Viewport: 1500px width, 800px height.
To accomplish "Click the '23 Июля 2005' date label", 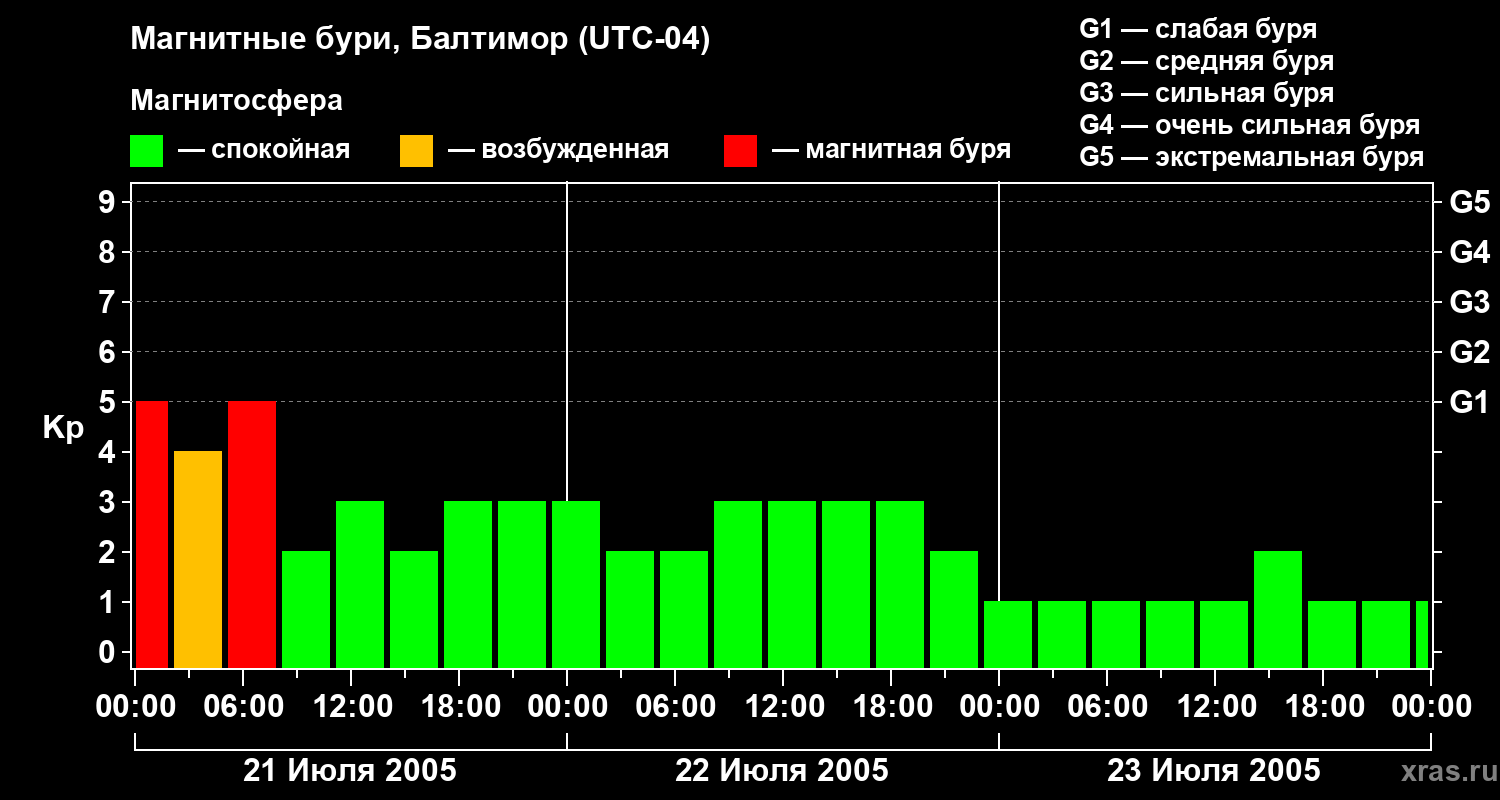I will tap(1214, 771).
